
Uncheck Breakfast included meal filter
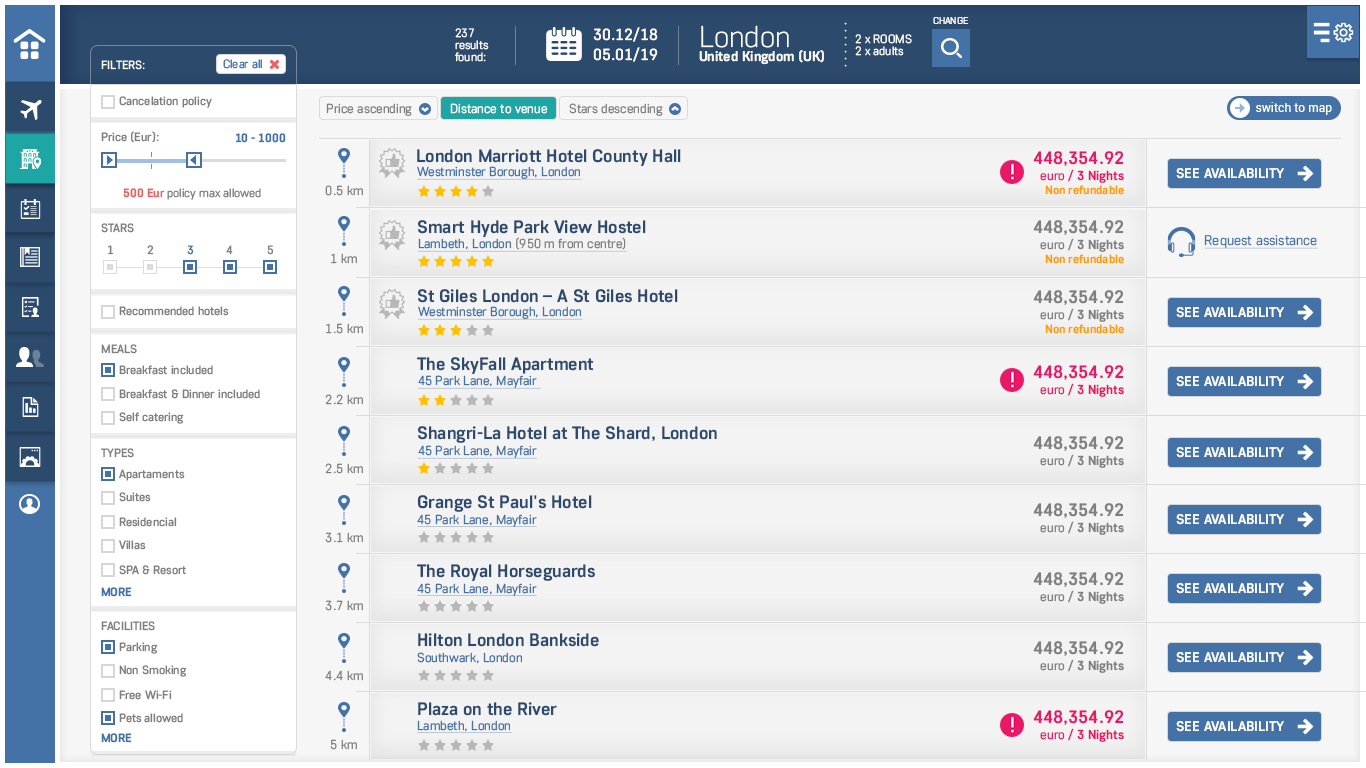(x=108, y=370)
